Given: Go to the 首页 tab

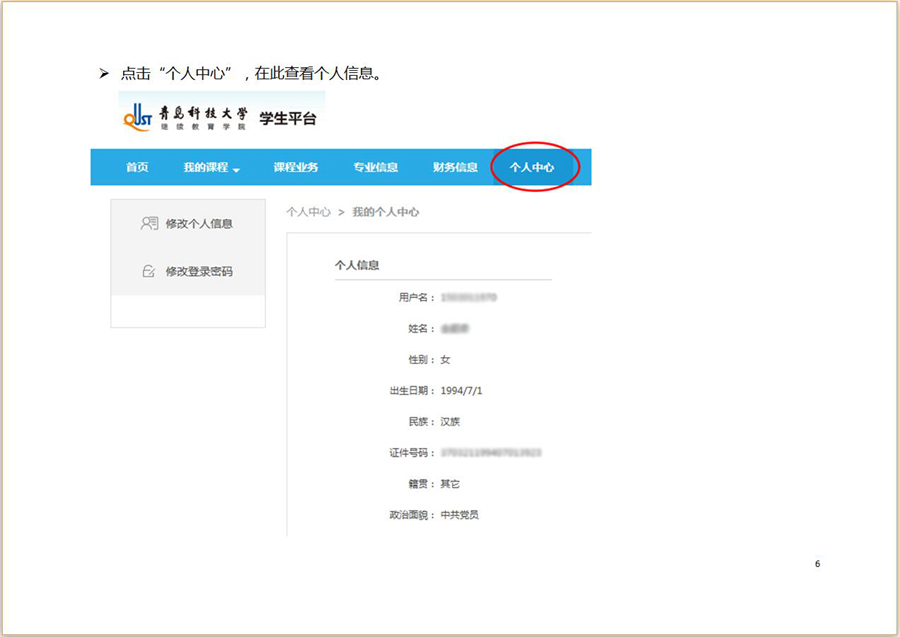Looking at the screenshot, I should click(x=137, y=167).
